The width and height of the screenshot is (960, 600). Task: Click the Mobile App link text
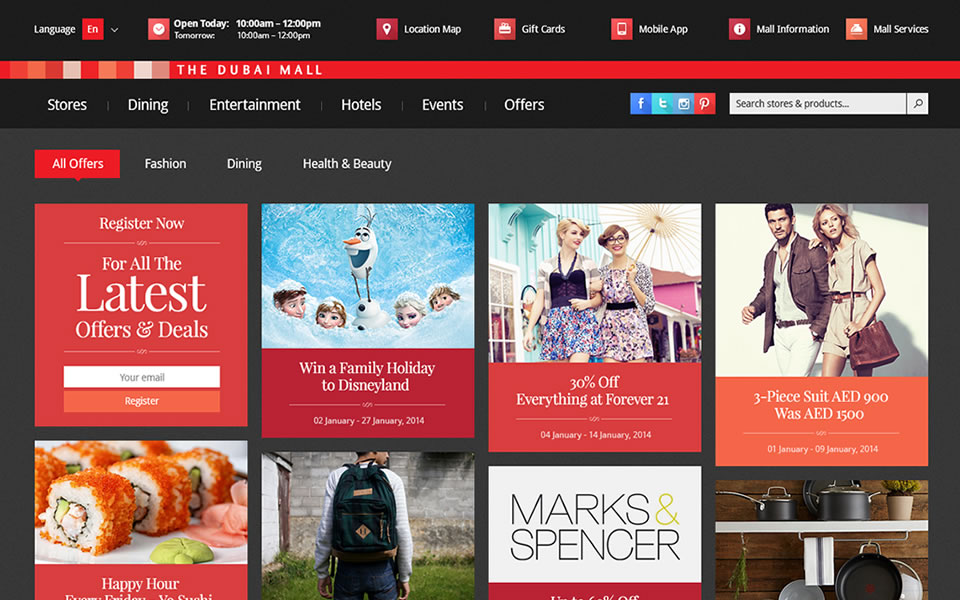pos(663,29)
